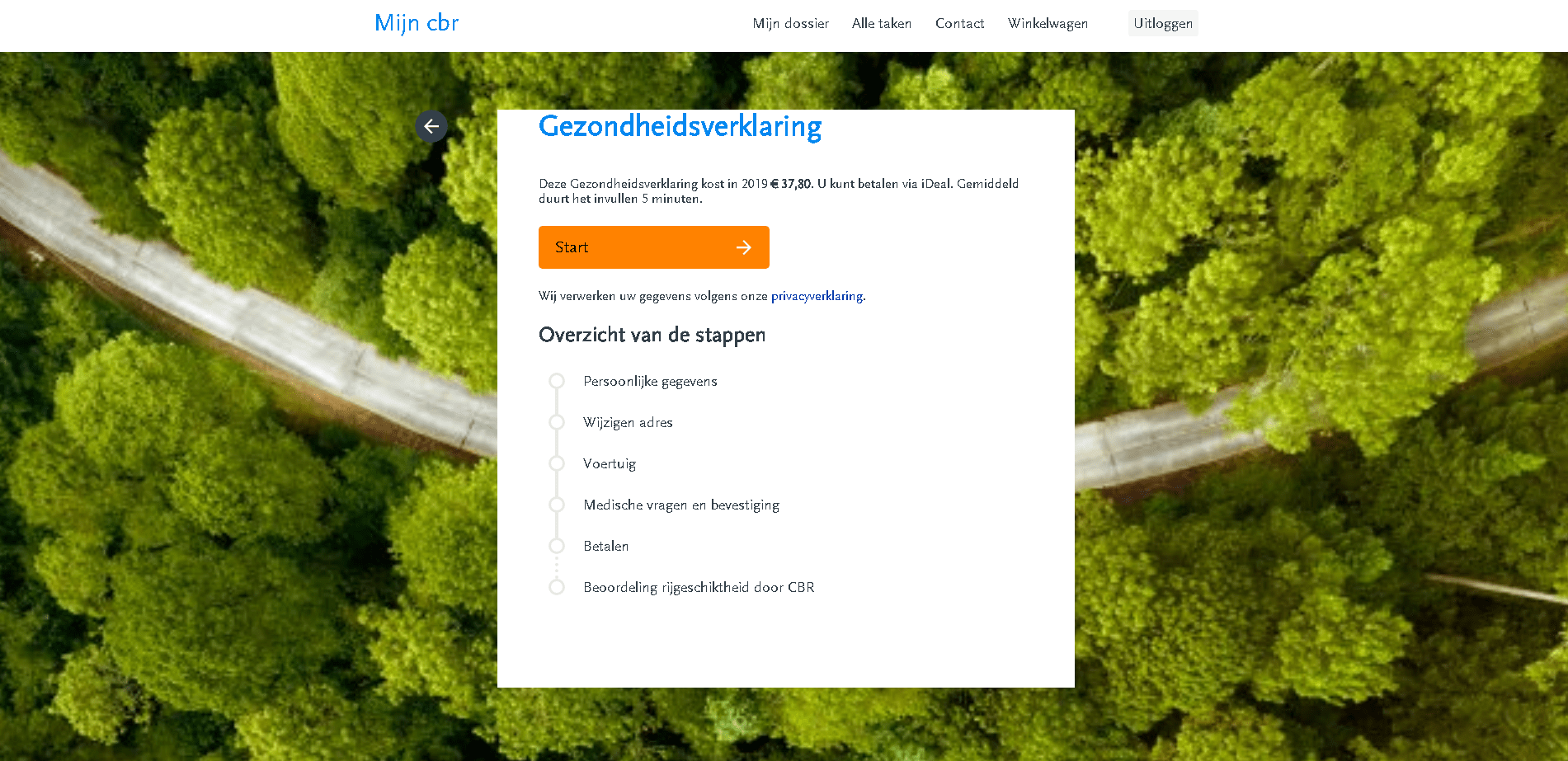The height and width of the screenshot is (761, 1568).
Task: Select the Persoonlijke gegevens step text
Action: pos(650,381)
